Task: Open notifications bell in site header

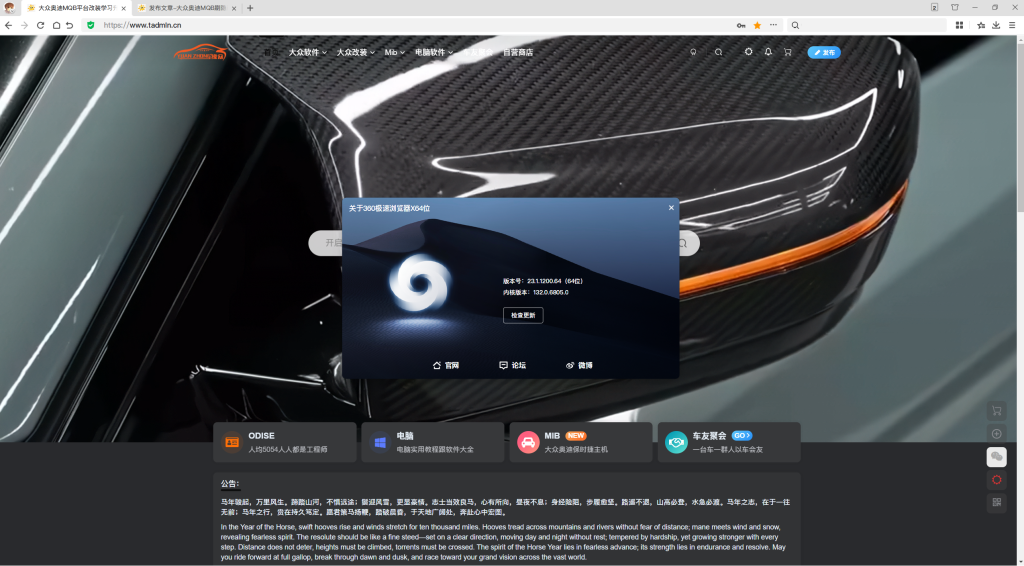Action: point(768,52)
